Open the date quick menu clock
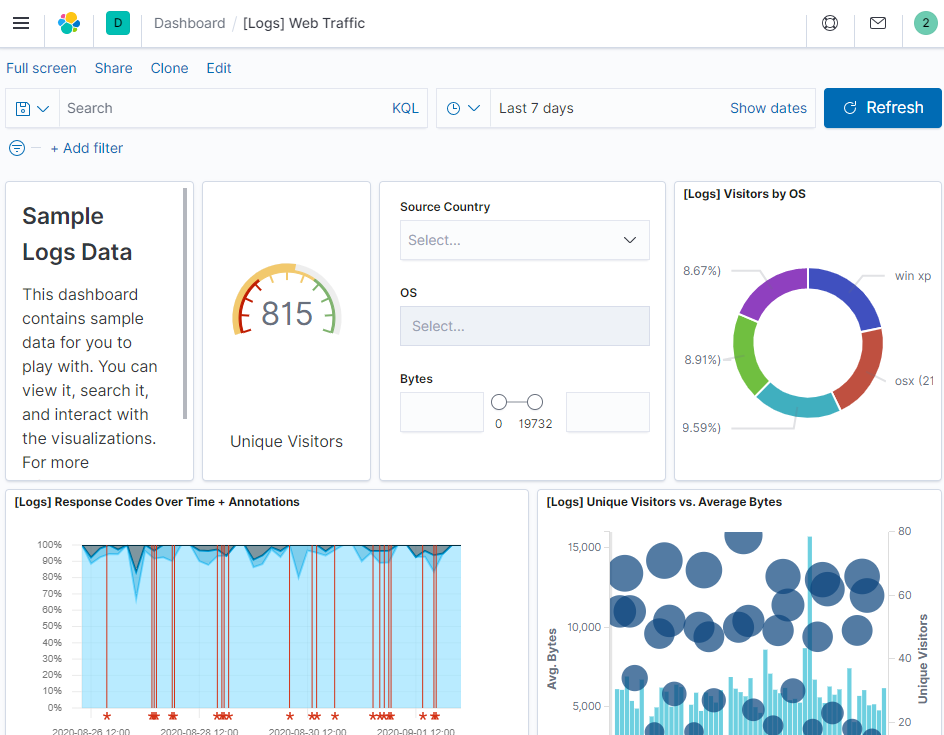Screen dimensions: 944x735 [x=464, y=108]
